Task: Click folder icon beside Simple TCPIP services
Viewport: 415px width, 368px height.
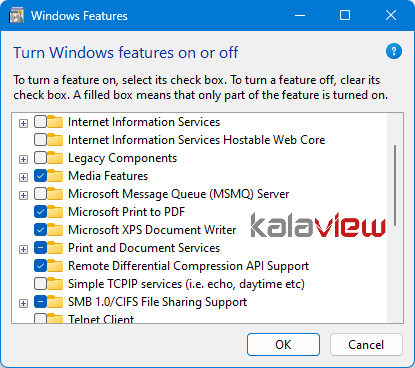Action: click(x=55, y=284)
